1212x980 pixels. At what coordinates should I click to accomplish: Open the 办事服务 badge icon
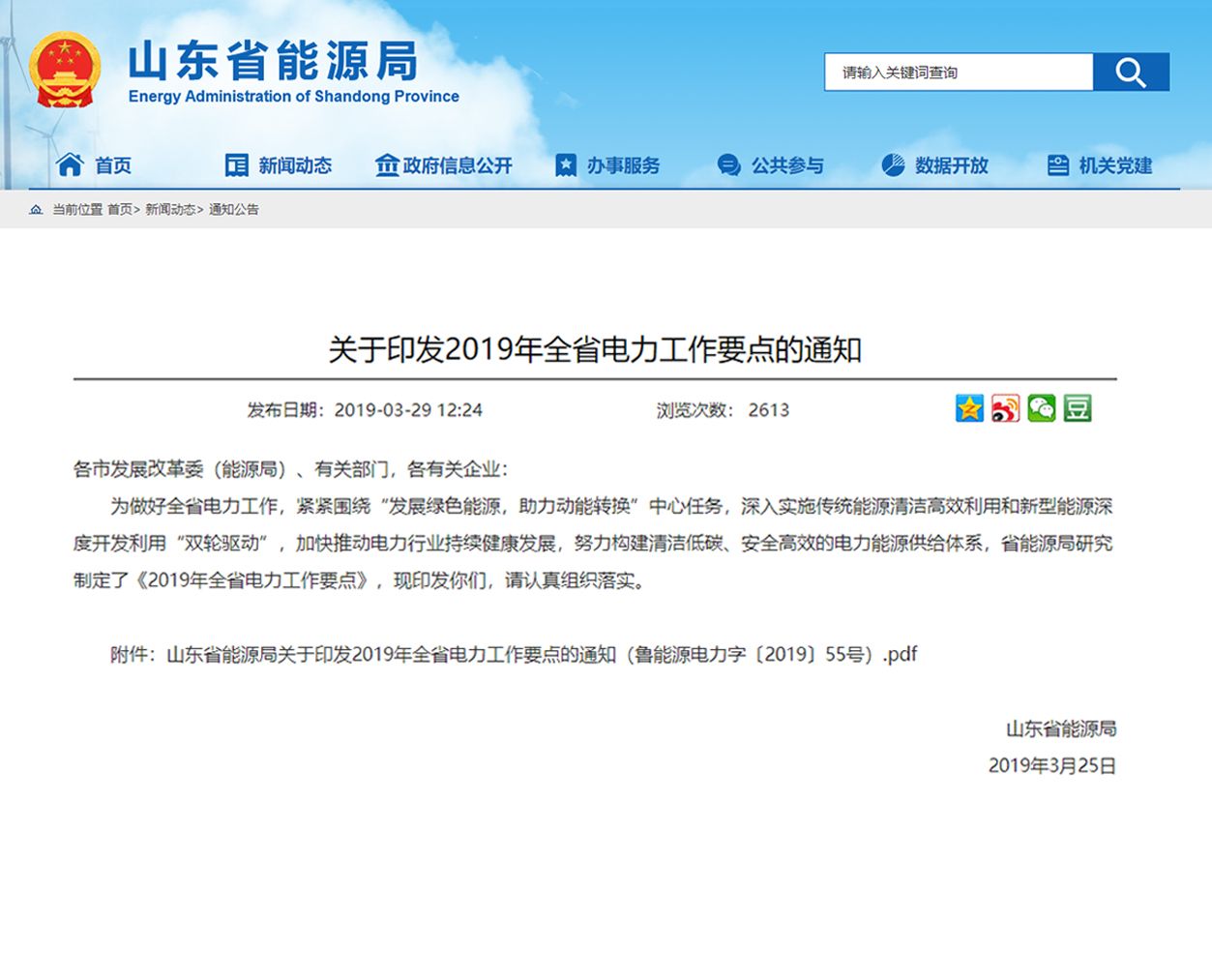pos(564,164)
